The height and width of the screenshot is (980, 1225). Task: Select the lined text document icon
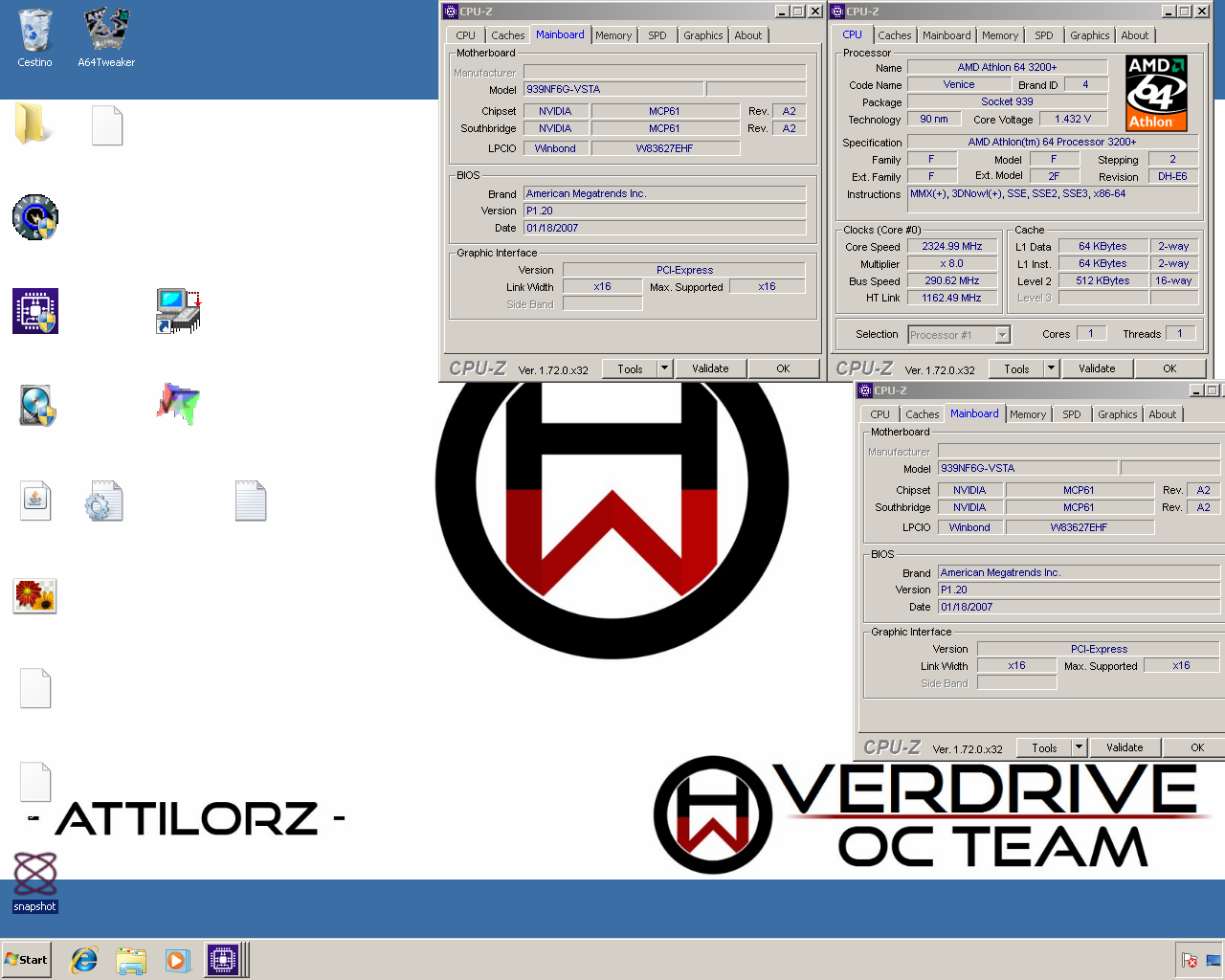pos(250,501)
